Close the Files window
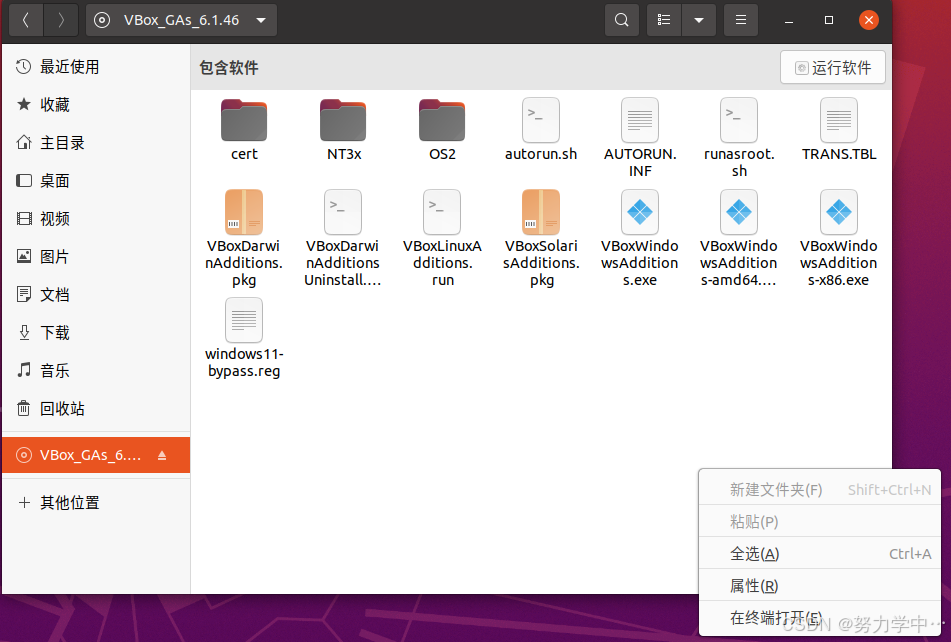The image size is (951, 642). 869,20
